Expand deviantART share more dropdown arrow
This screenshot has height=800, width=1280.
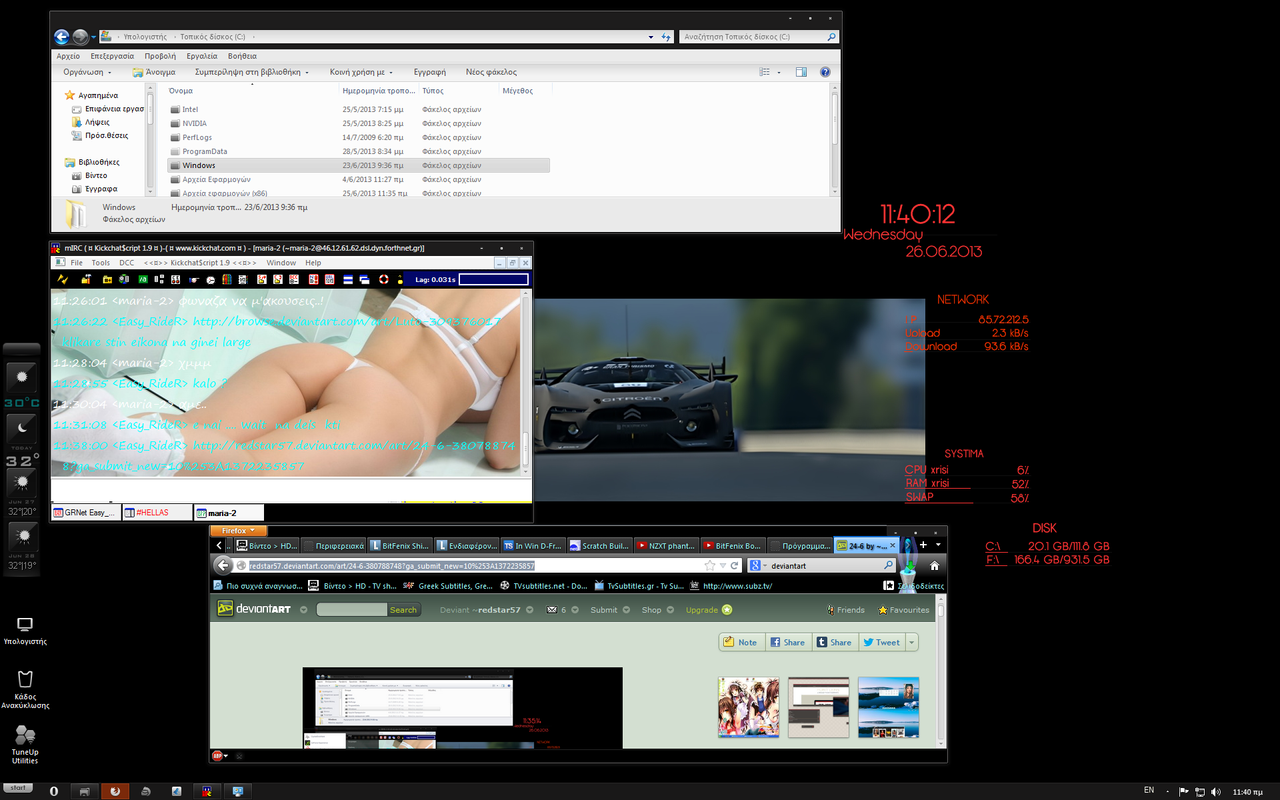tap(912, 642)
